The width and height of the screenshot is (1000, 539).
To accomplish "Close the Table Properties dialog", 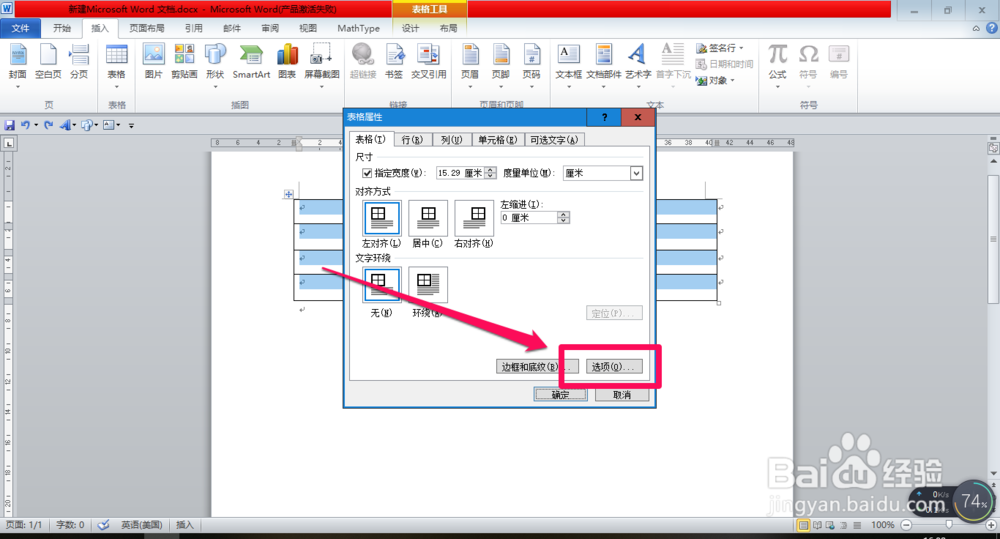I will 638,117.
